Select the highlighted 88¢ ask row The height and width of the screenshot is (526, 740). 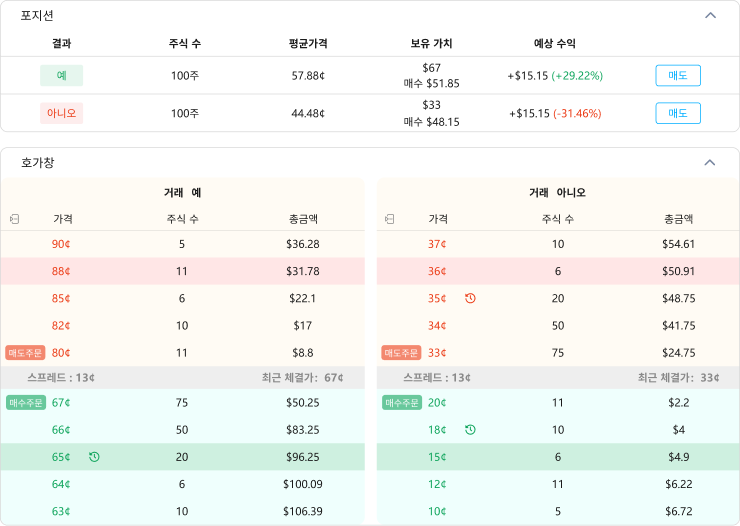[x=182, y=271]
